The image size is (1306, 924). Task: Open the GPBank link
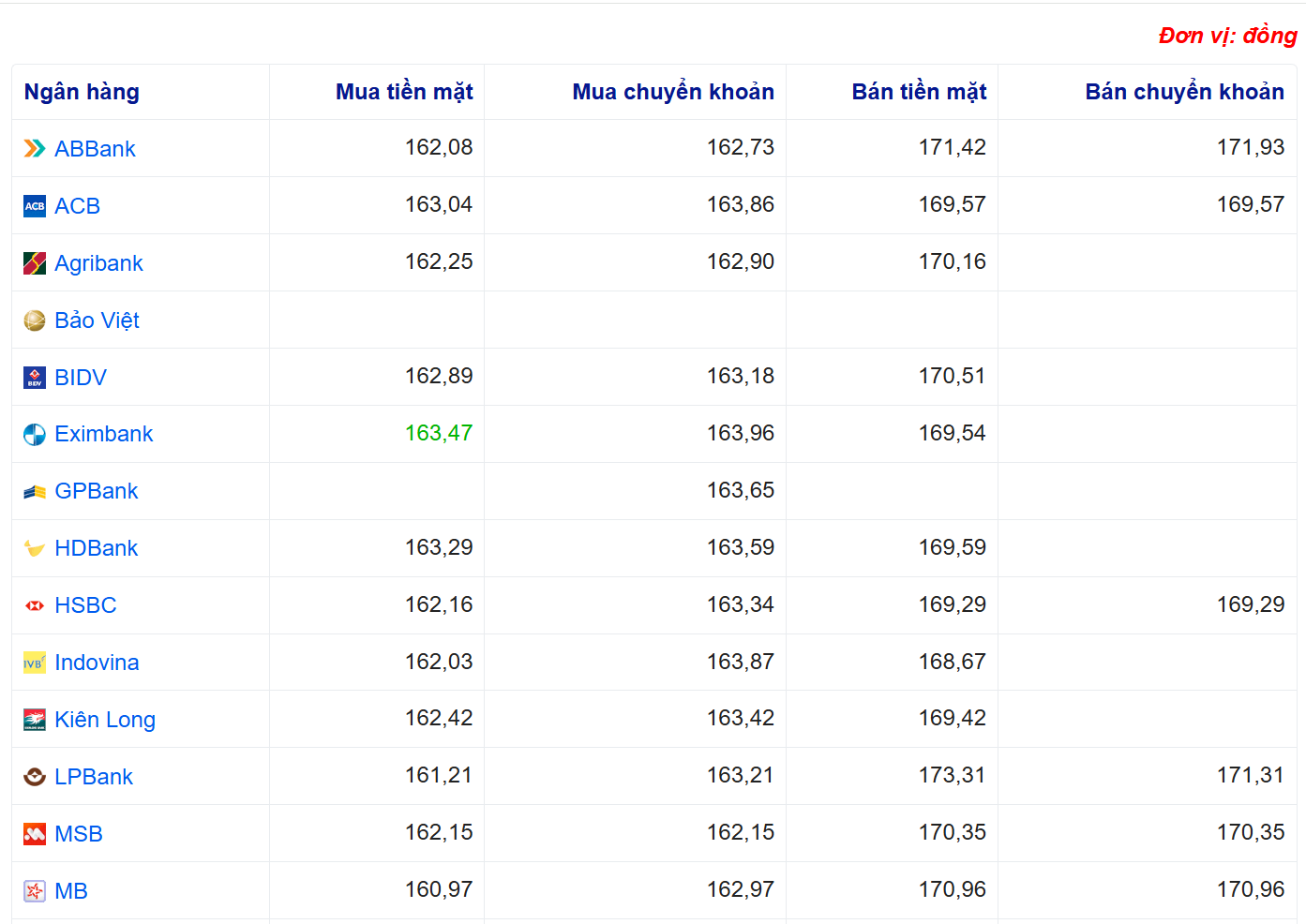[x=96, y=491]
